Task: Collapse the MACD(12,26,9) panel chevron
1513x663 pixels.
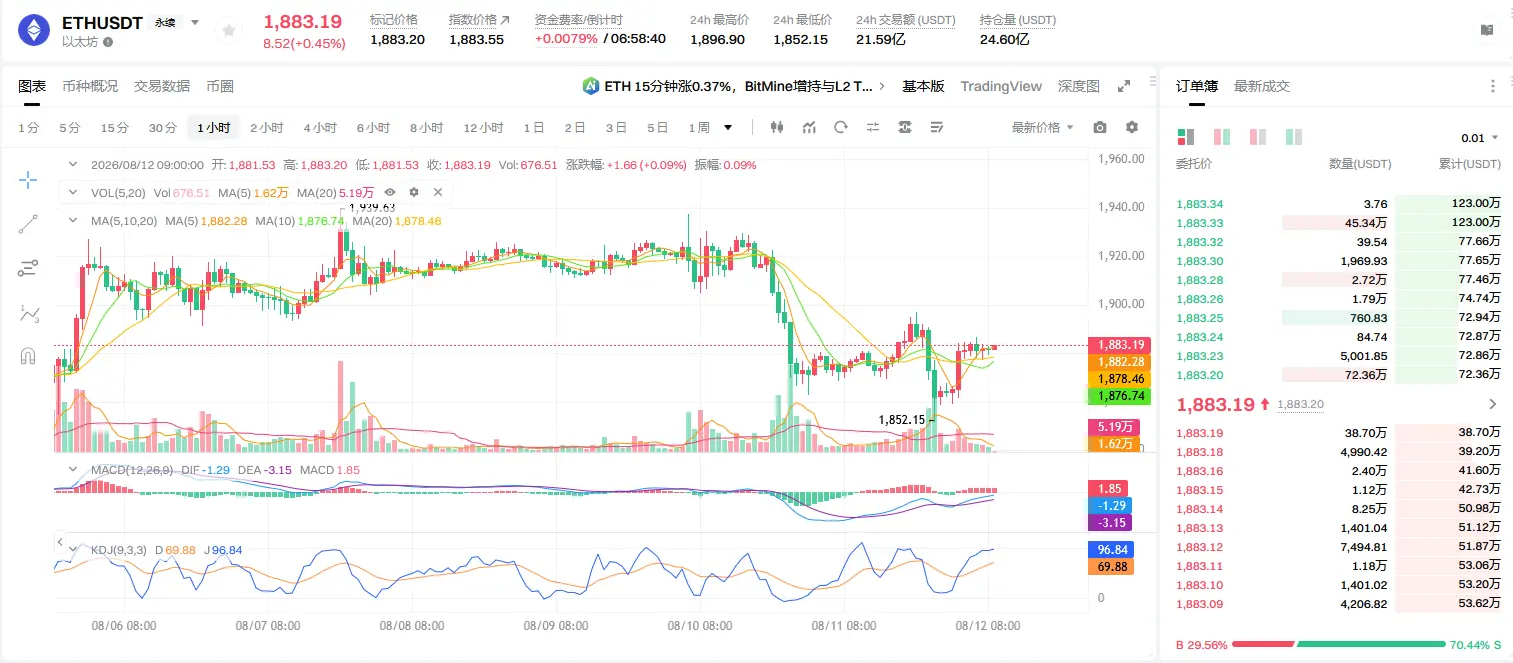Action: point(71,469)
